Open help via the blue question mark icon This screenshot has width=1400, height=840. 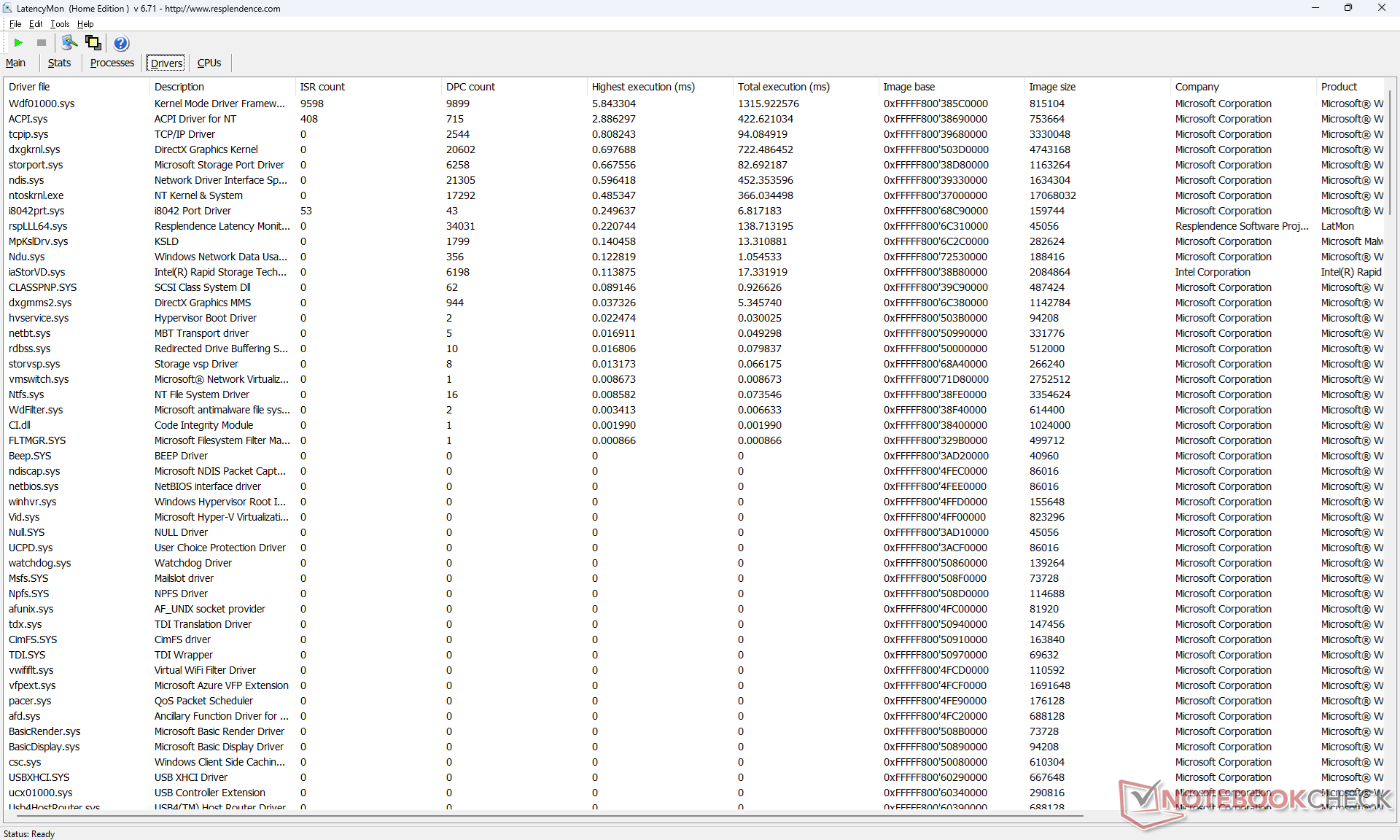click(121, 43)
